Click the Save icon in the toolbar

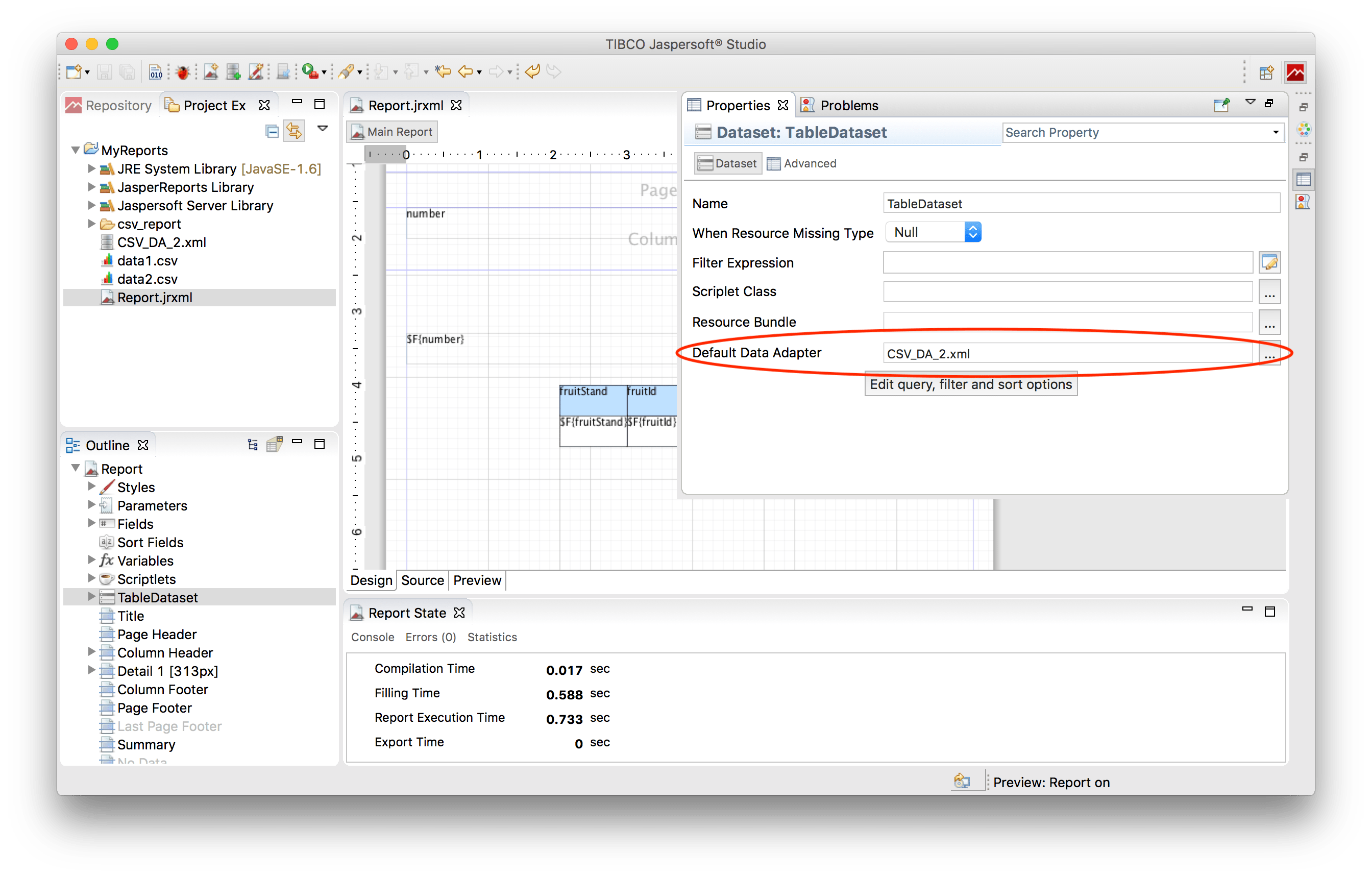105,71
